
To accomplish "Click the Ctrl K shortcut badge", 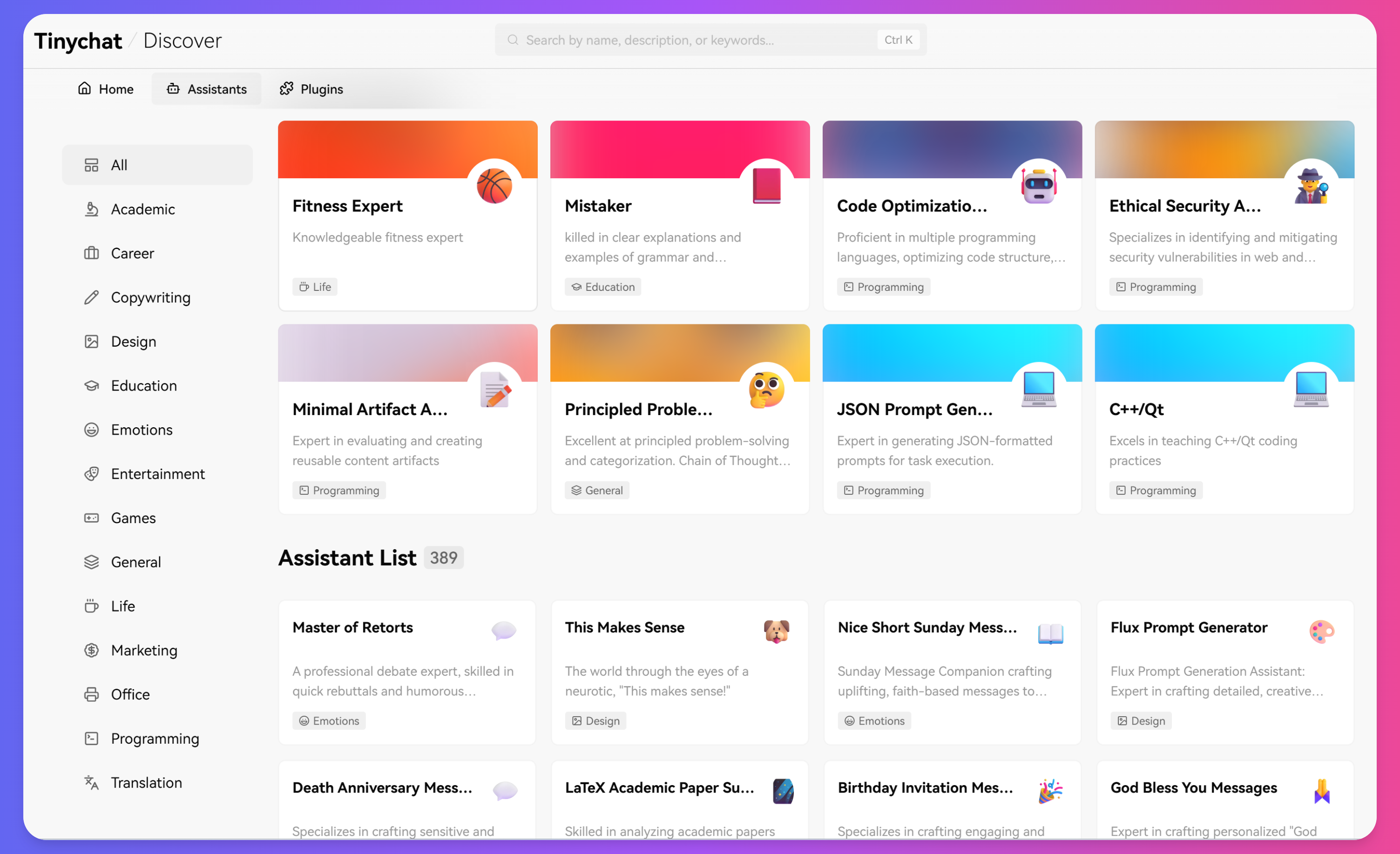I will pos(898,40).
